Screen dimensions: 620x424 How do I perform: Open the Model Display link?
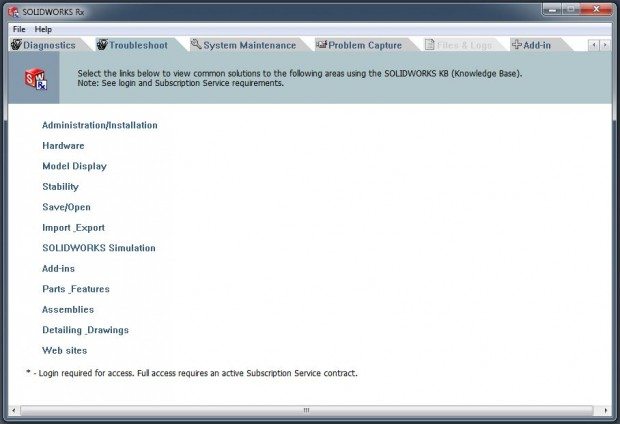(74, 166)
